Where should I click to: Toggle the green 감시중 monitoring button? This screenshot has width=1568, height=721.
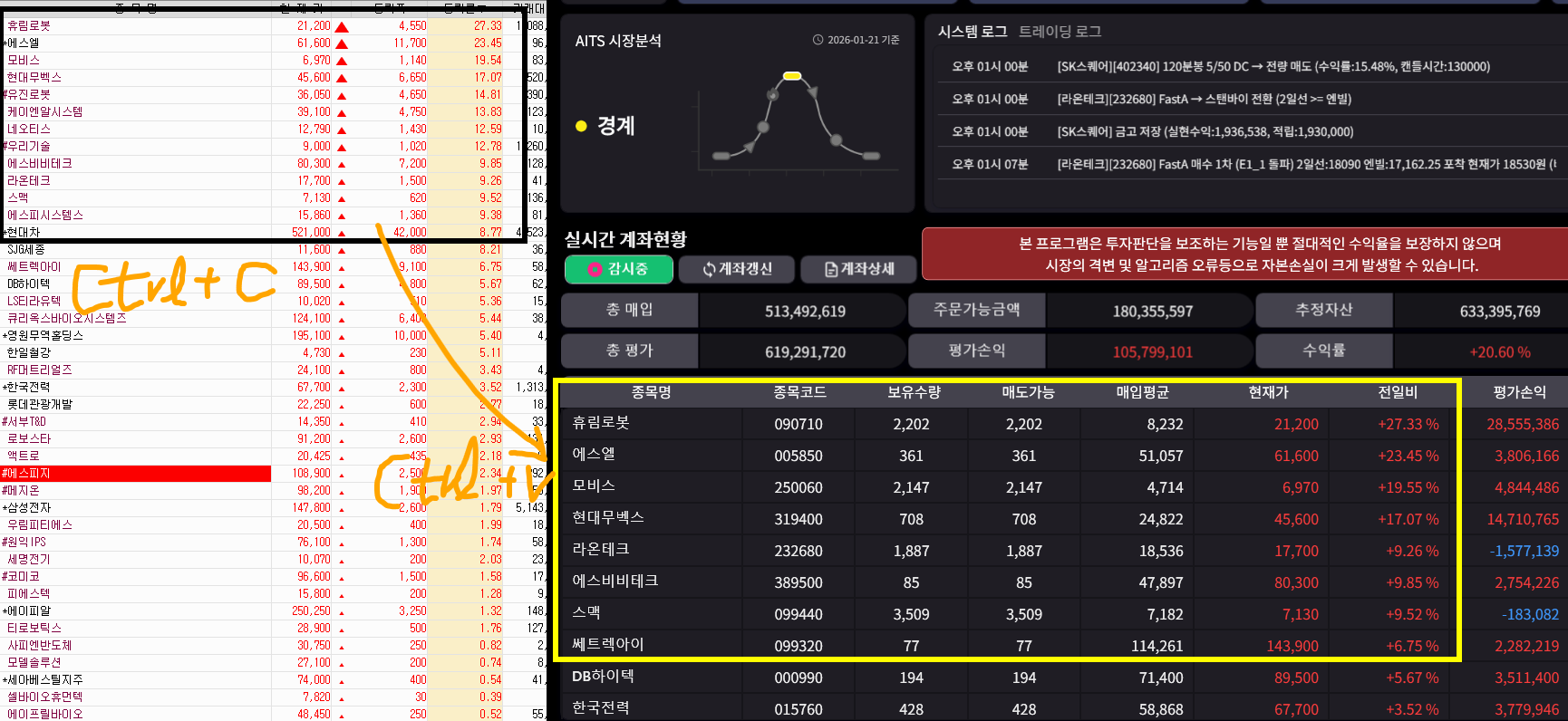pyautogui.click(x=619, y=269)
